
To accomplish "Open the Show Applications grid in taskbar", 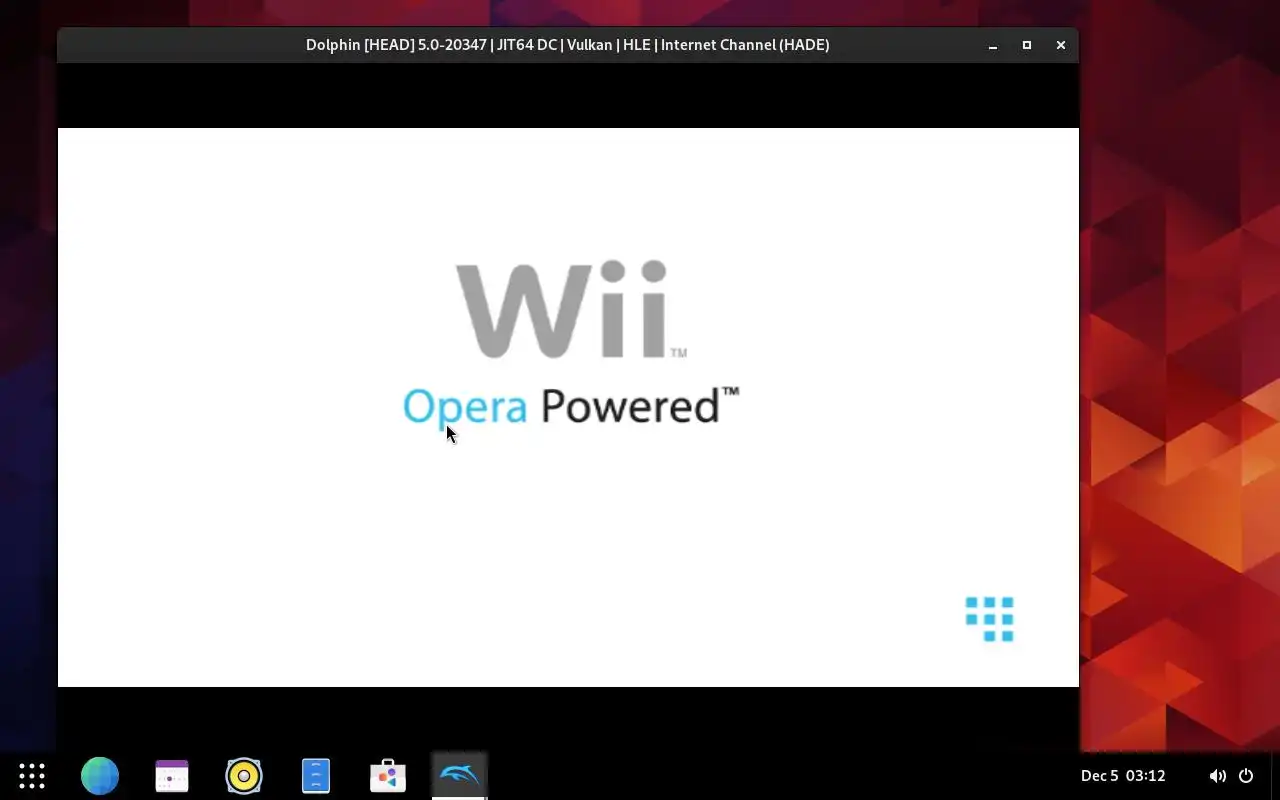I will point(32,775).
